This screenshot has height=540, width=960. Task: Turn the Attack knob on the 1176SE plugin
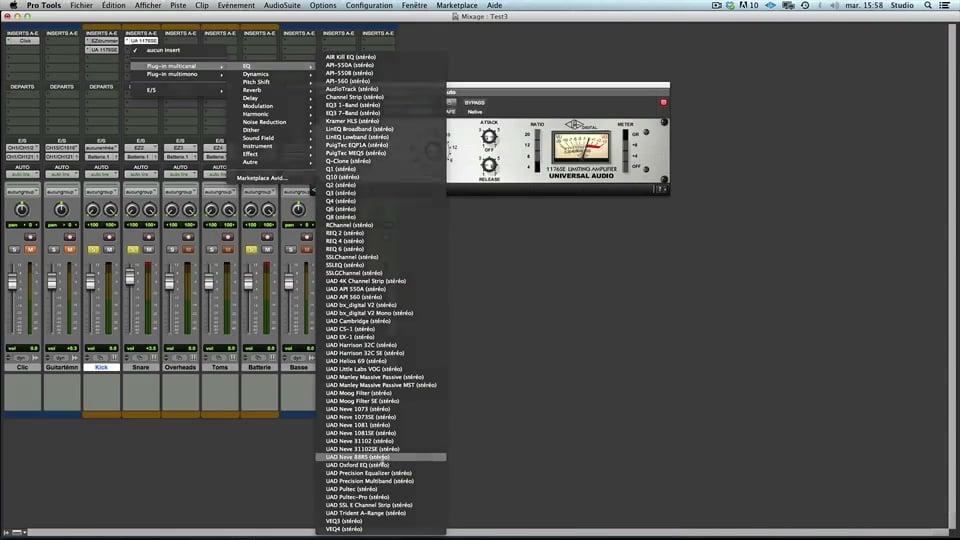489,136
